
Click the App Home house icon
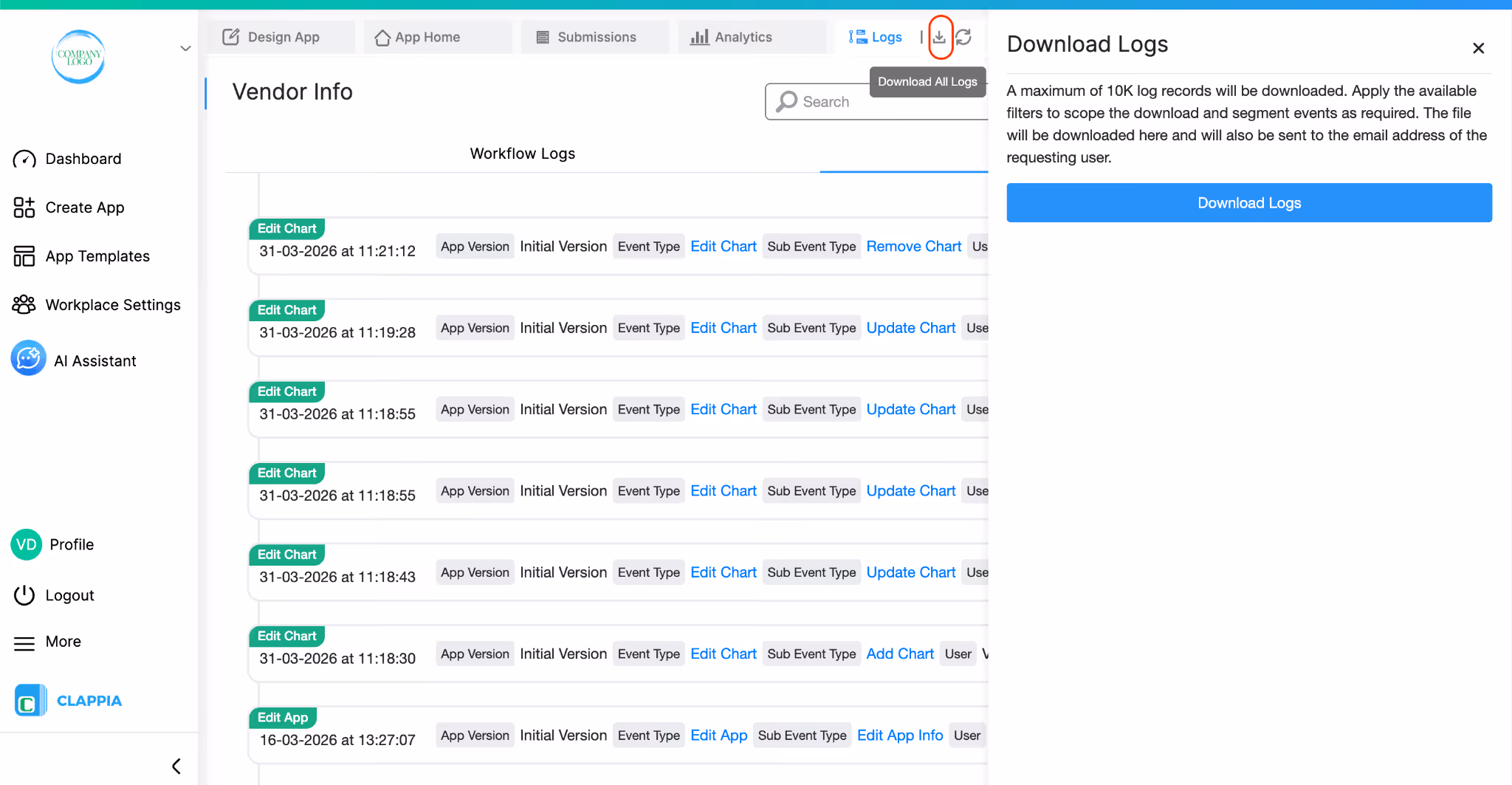pos(382,38)
